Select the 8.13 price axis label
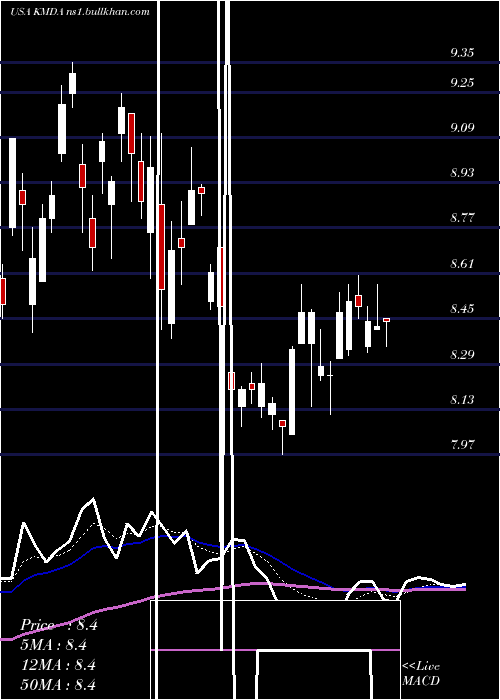 click(462, 400)
